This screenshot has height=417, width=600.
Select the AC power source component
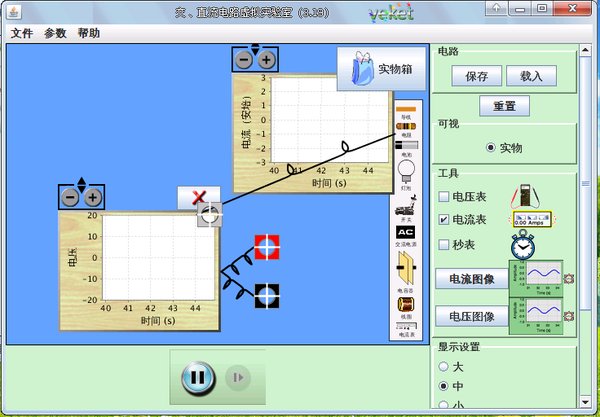[406, 232]
